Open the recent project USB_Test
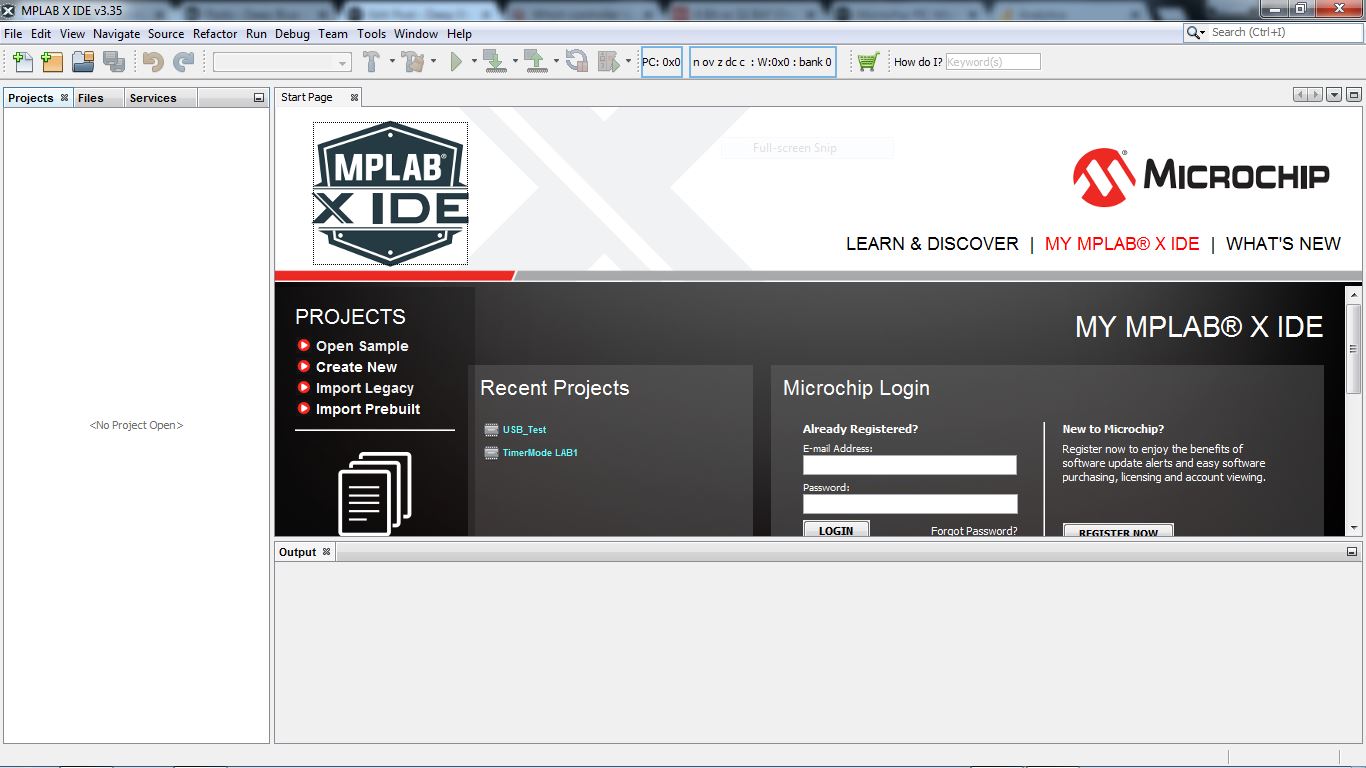1366x768 pixels. click(x=524, y=430)
